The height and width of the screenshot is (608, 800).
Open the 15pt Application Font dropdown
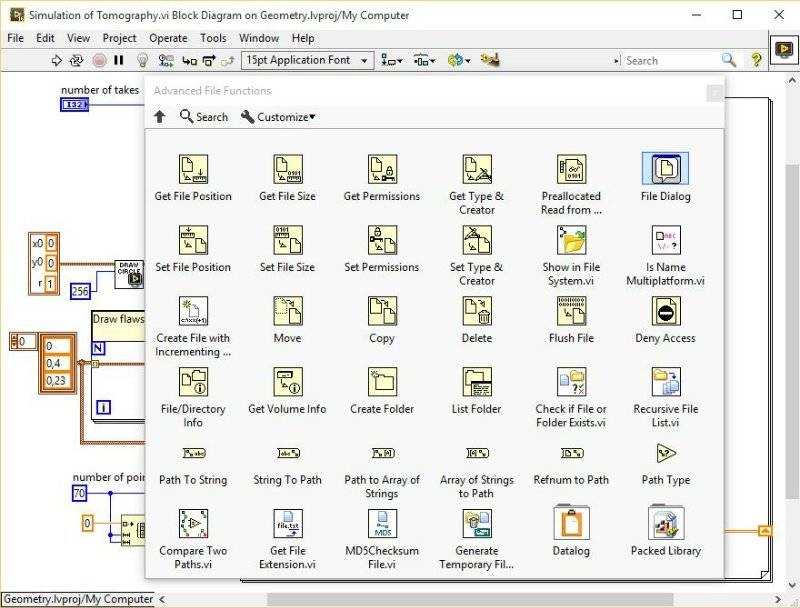(307, 60)
